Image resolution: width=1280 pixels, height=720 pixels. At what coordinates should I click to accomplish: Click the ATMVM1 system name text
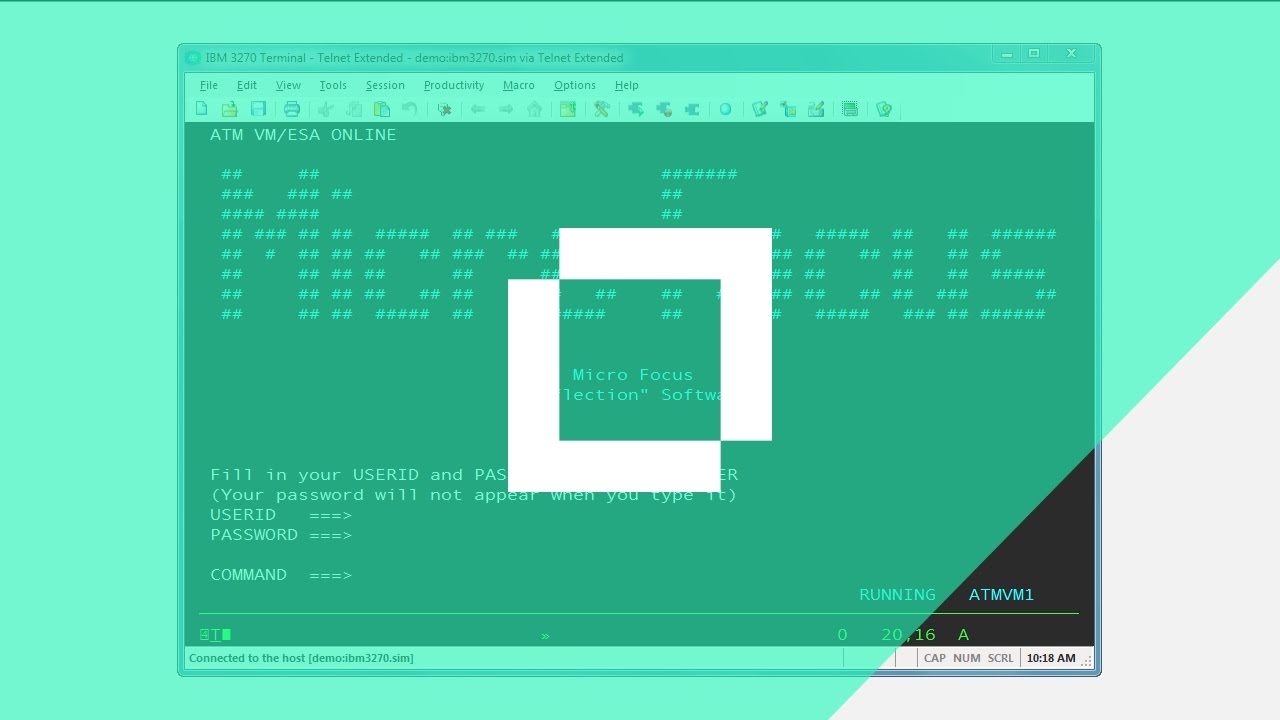[x=1001, y=595]
